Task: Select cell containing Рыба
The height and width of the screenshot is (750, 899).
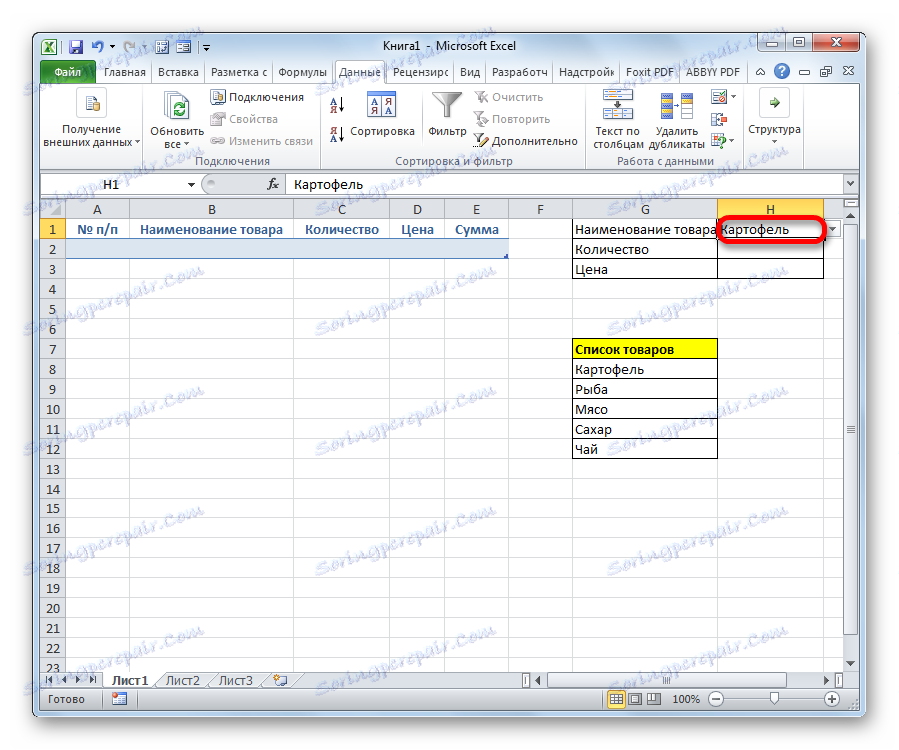Action: coord(644,389)
